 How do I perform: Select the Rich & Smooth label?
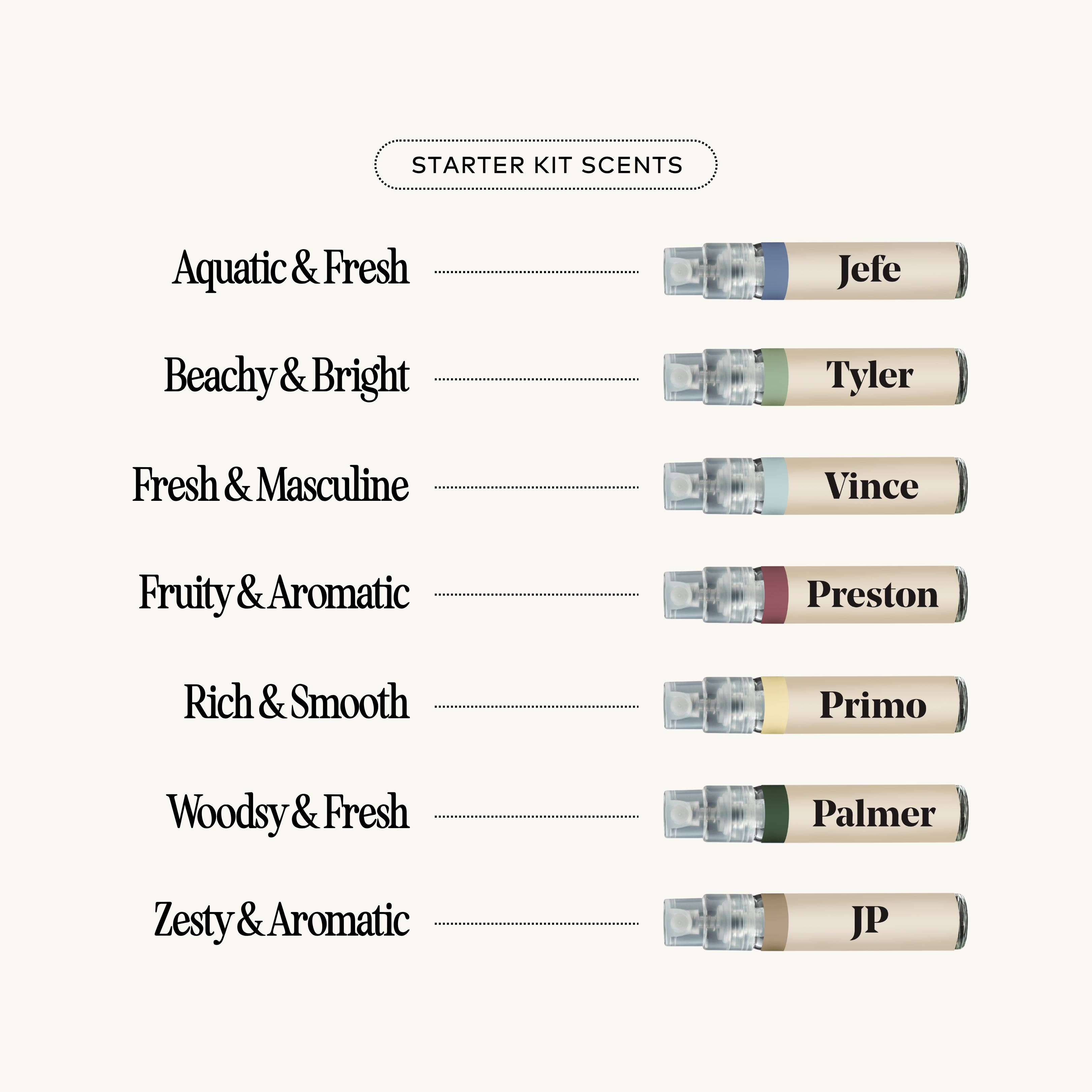click(x=296, y=703)
